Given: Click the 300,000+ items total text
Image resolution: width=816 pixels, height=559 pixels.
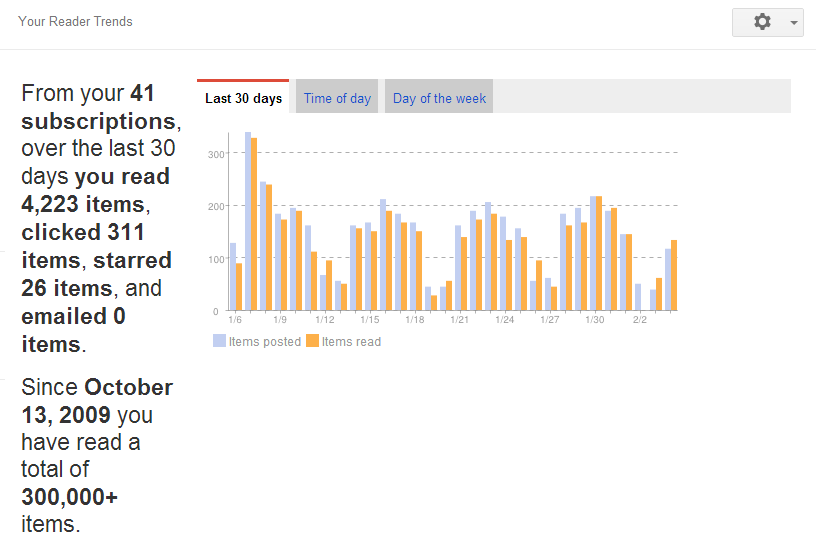Looking at the screenshot, I should [x=70, y=510].
